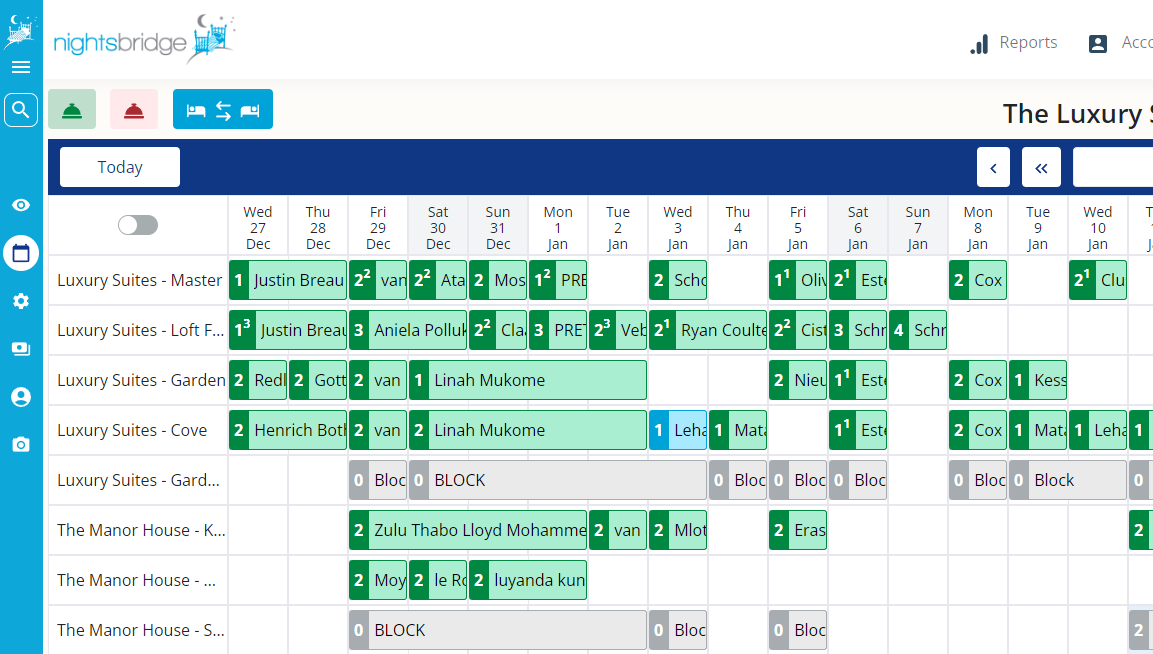Click the Nightsbridge logo
The image size is (1153, 654).
145,40
